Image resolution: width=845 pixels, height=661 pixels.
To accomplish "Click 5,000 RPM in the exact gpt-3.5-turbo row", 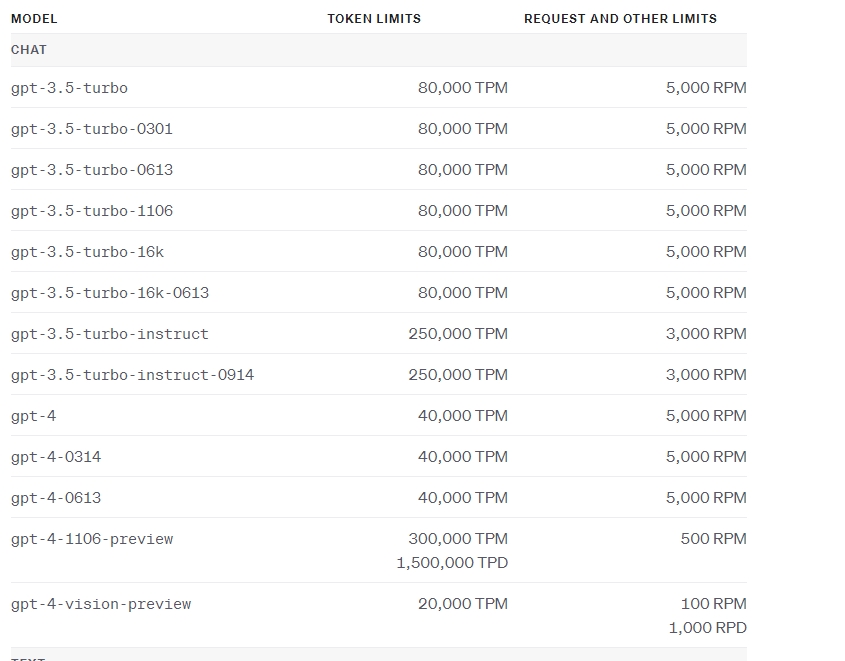I will tap(706, 88).
